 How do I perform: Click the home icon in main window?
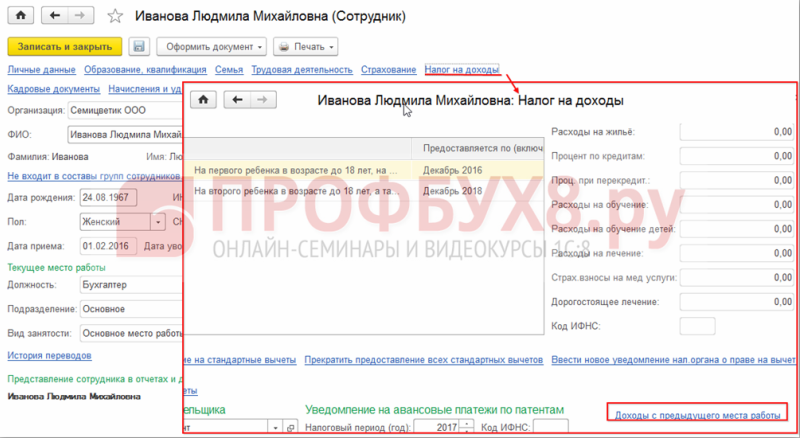[x=21, y=15]
